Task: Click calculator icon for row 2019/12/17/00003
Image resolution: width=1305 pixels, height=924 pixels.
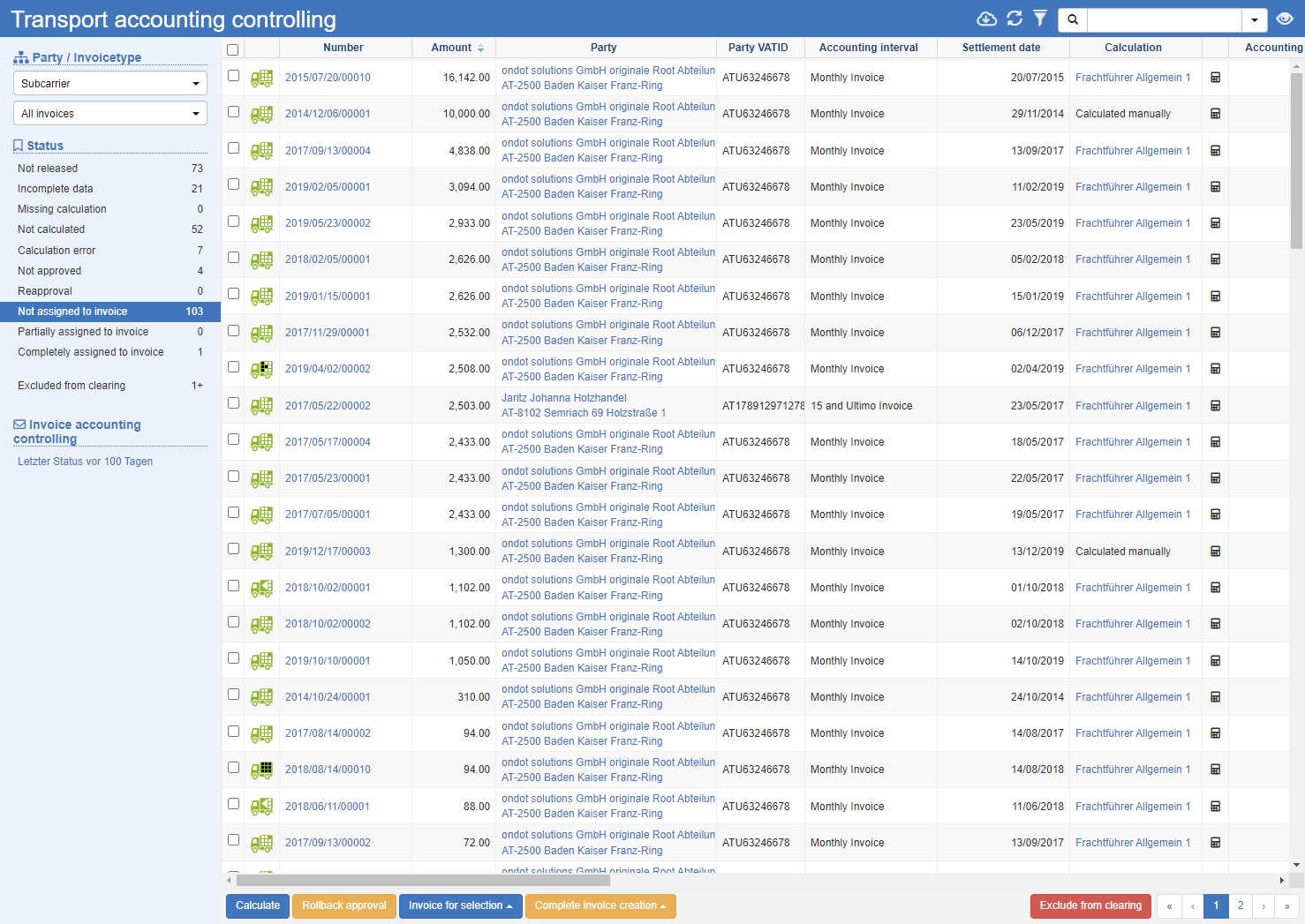Action: coord(1215,552)
